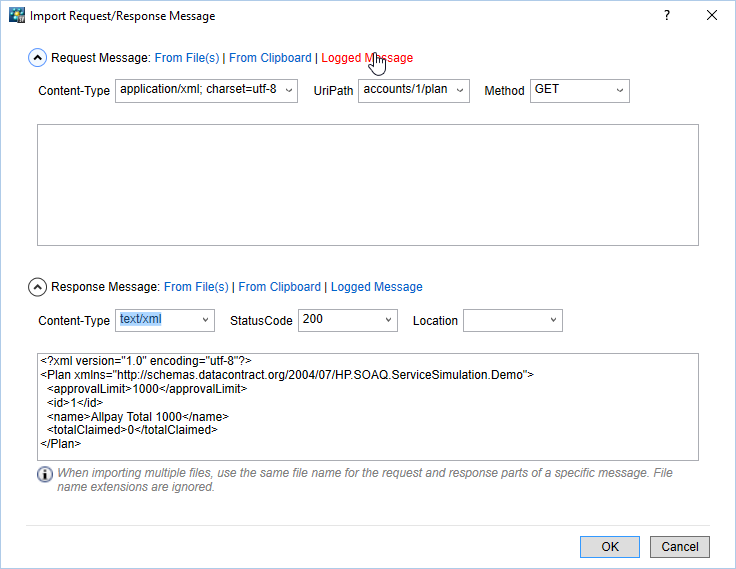This screenshot has width=736, height=569.
Task: Collapse the Request Message section
Action: [37, 58]
